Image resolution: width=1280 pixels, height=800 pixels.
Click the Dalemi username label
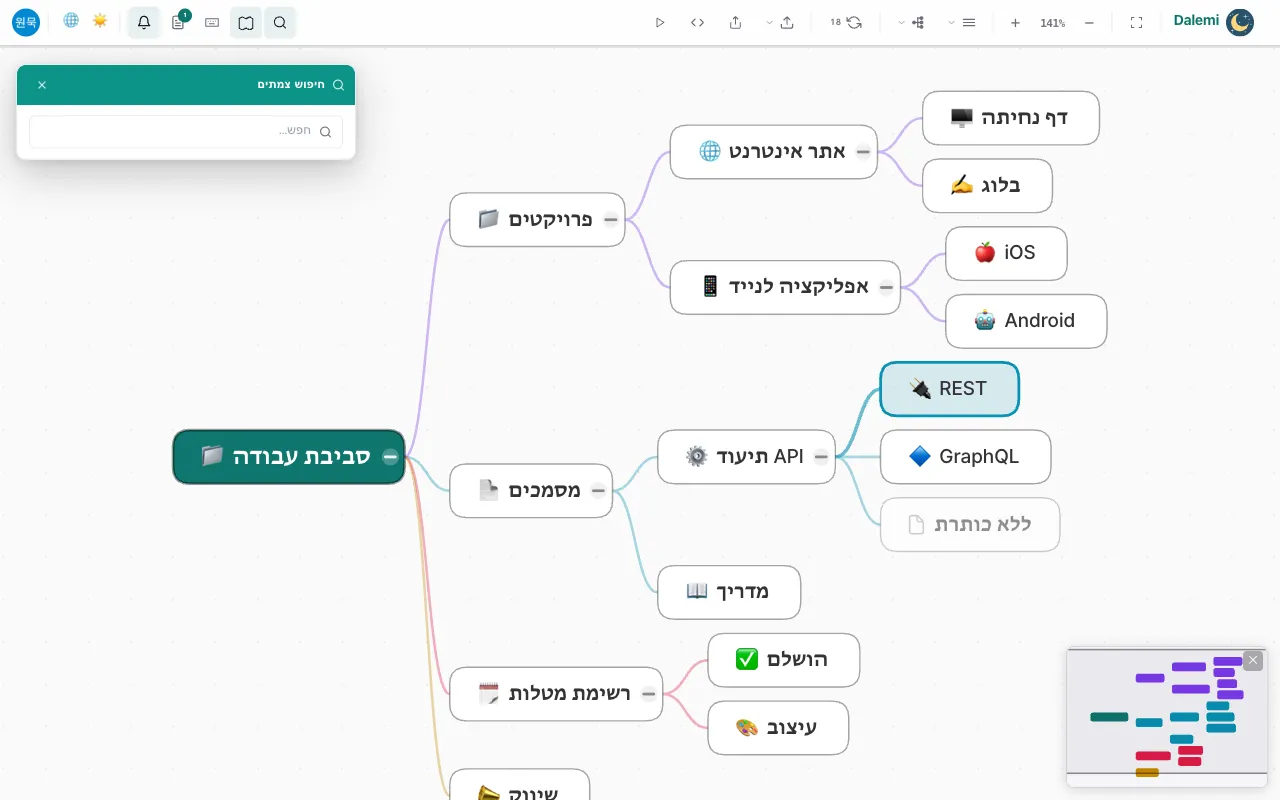pos(1196,20)
